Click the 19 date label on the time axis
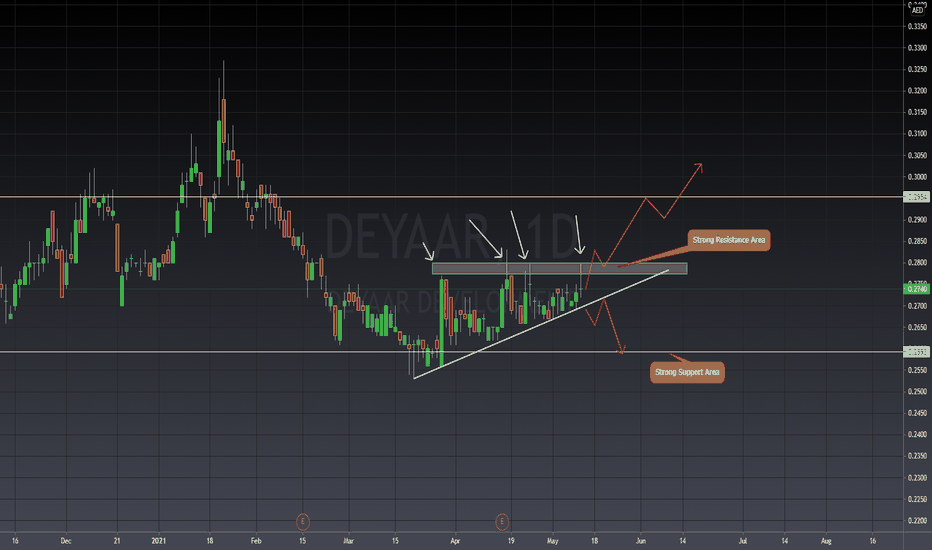Viewport: 932px width, 550px height. point(511,541)
